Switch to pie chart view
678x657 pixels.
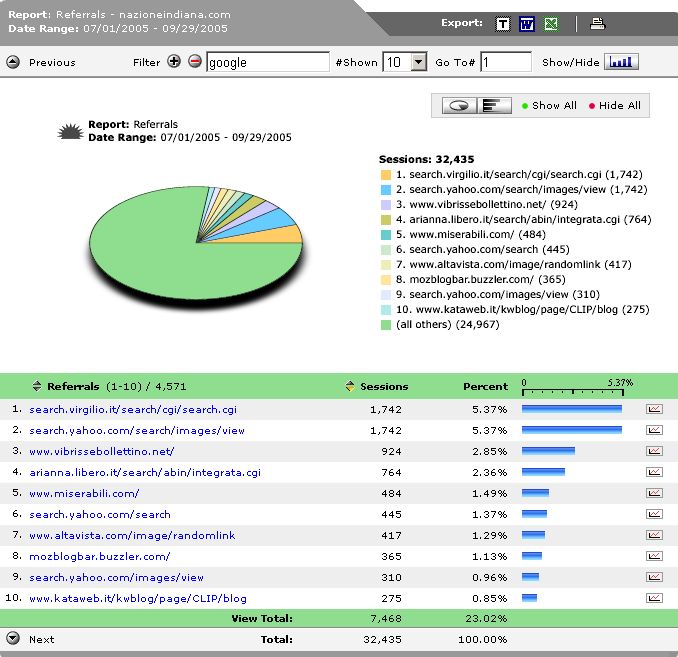pyautogui.click(x=459, y=105)
